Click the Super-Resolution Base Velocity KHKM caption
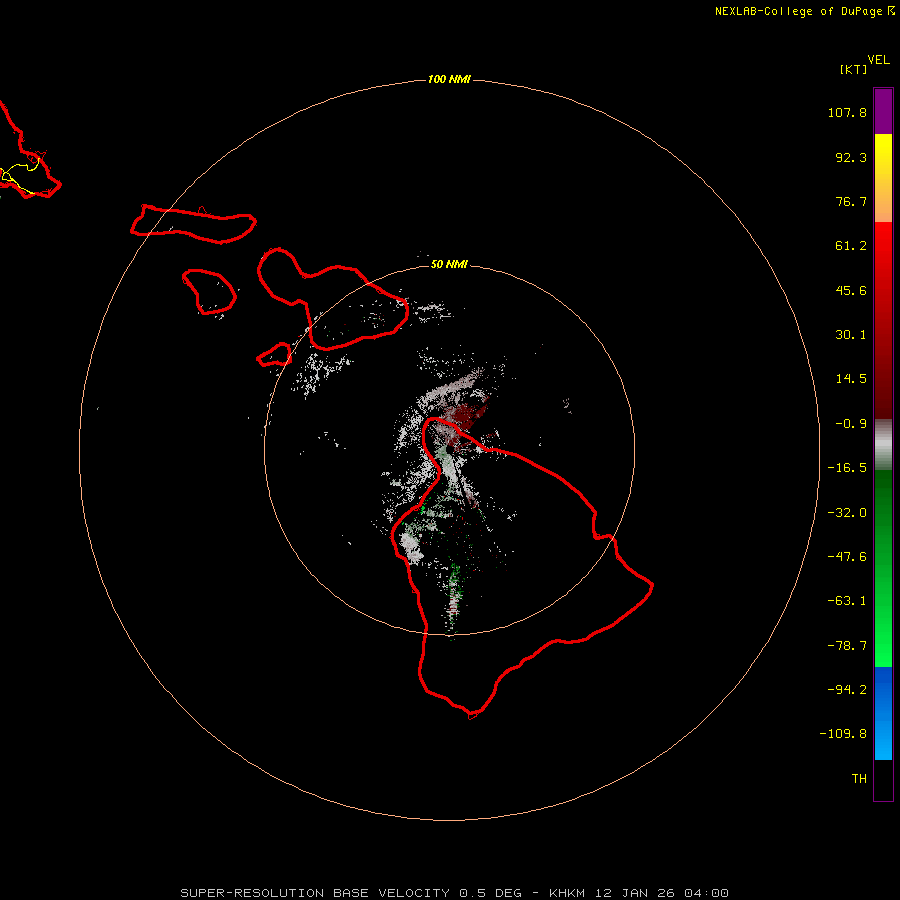Image resolution: width=900 pixels, height=900 pixels. coord(455,893)
